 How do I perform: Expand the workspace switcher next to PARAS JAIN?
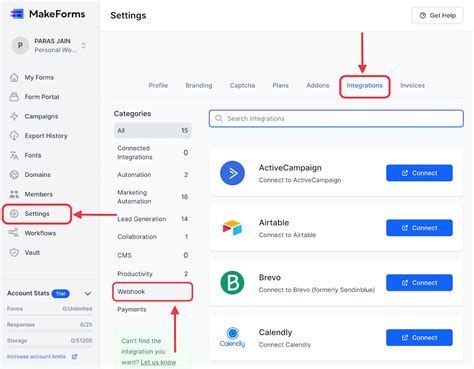83,45
